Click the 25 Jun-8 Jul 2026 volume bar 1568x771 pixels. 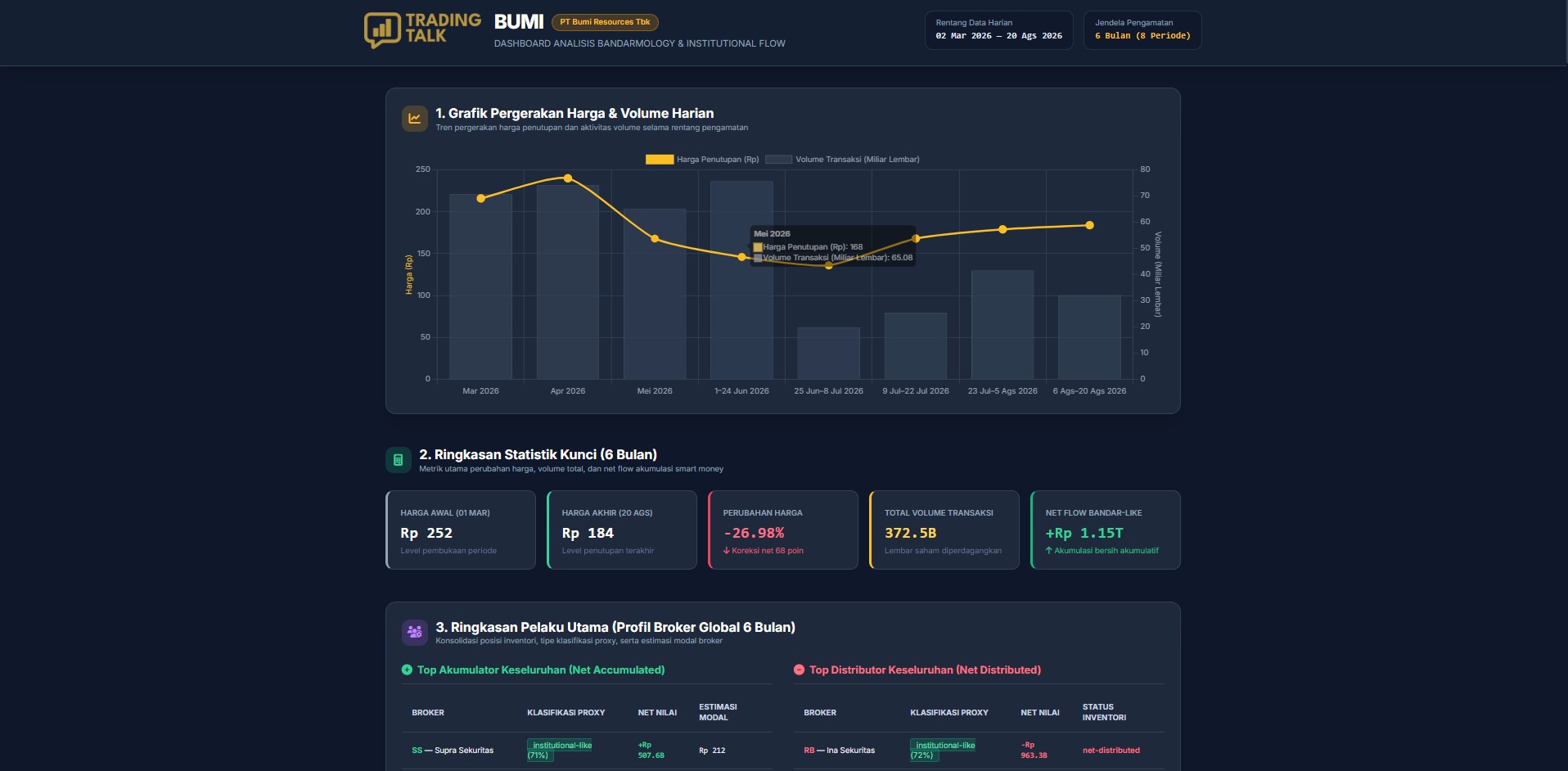coord(829,354)
